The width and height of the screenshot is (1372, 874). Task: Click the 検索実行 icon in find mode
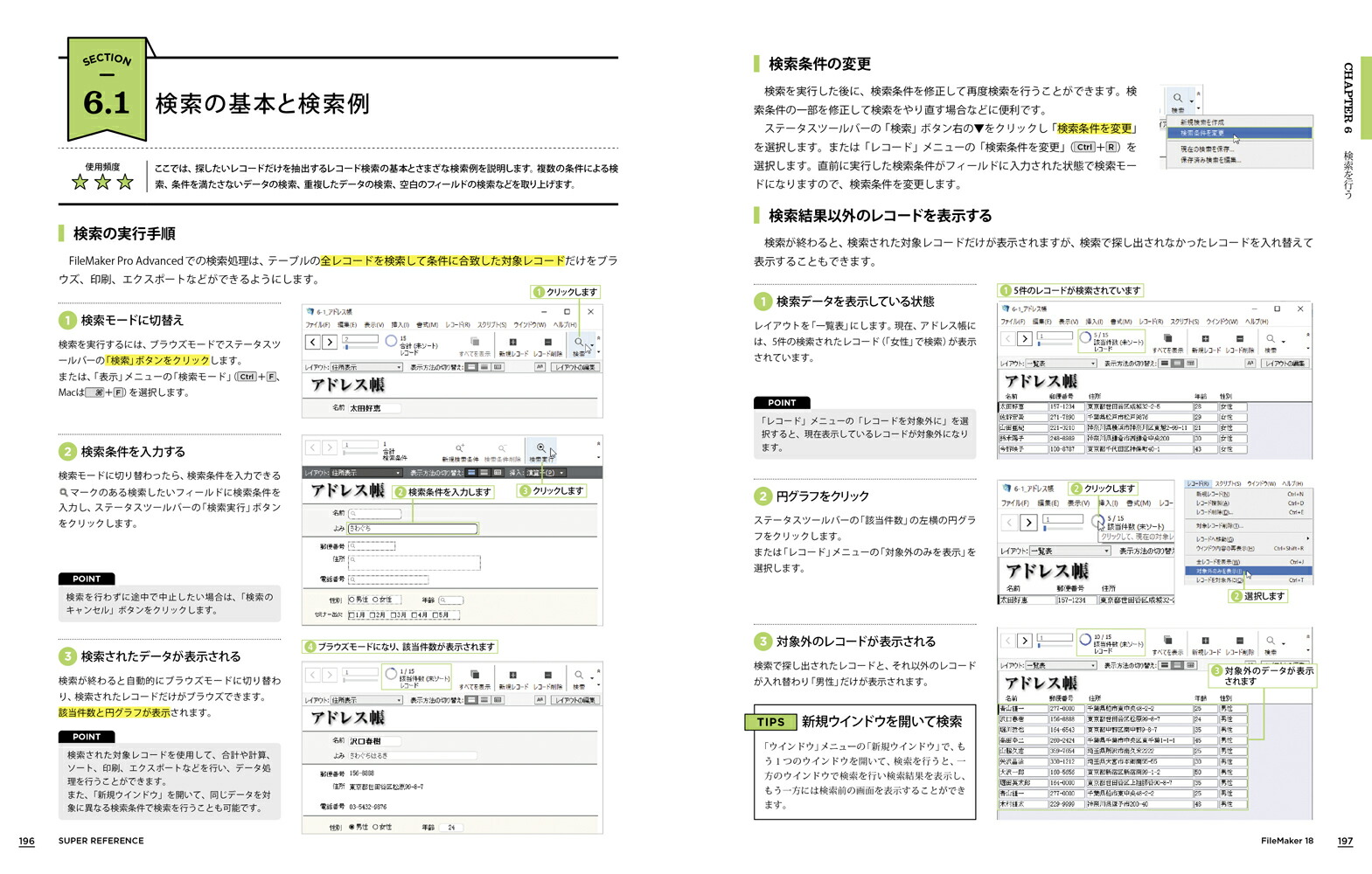coord(541,448)
